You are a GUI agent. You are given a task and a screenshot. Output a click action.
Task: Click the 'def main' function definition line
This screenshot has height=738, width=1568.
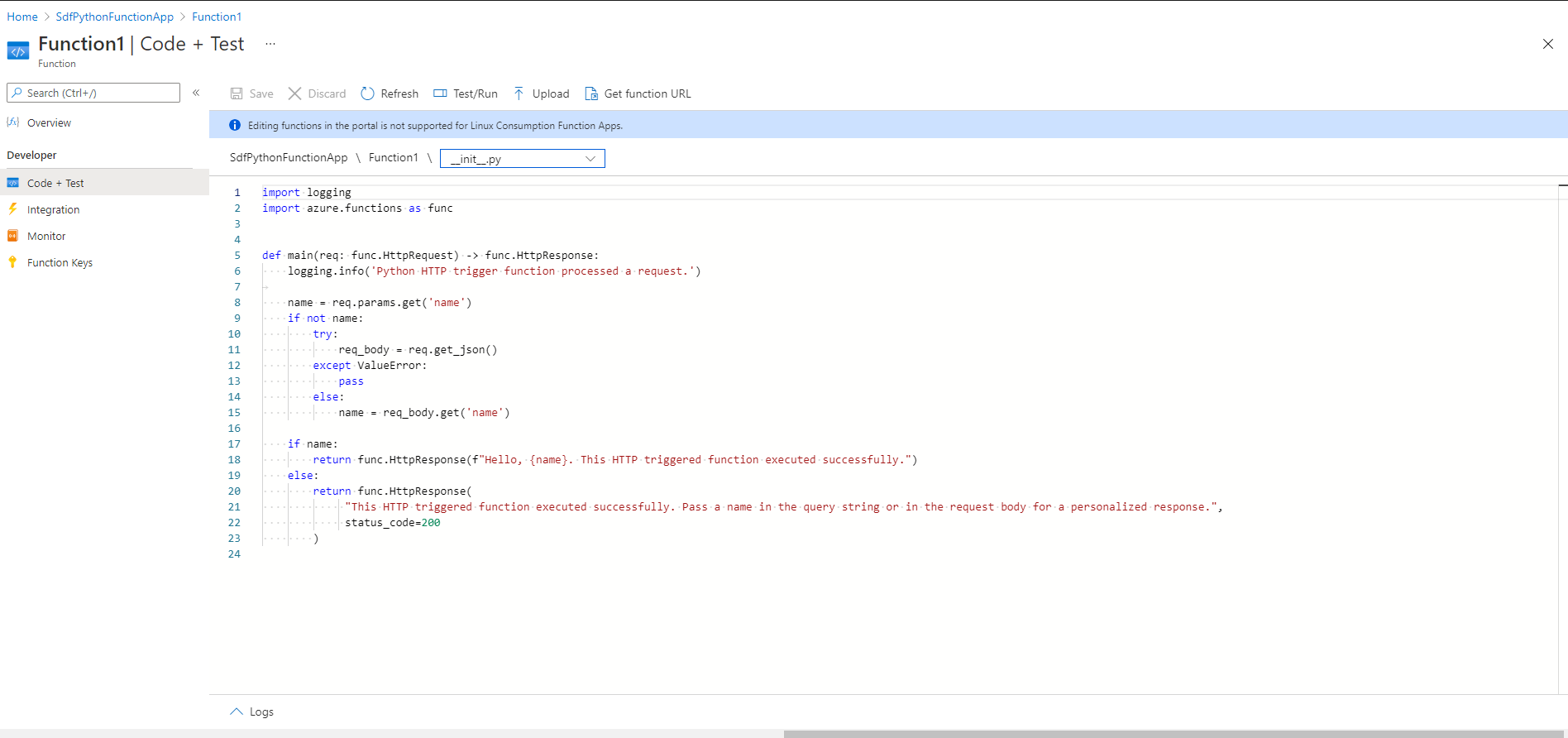tap(430, 255)
